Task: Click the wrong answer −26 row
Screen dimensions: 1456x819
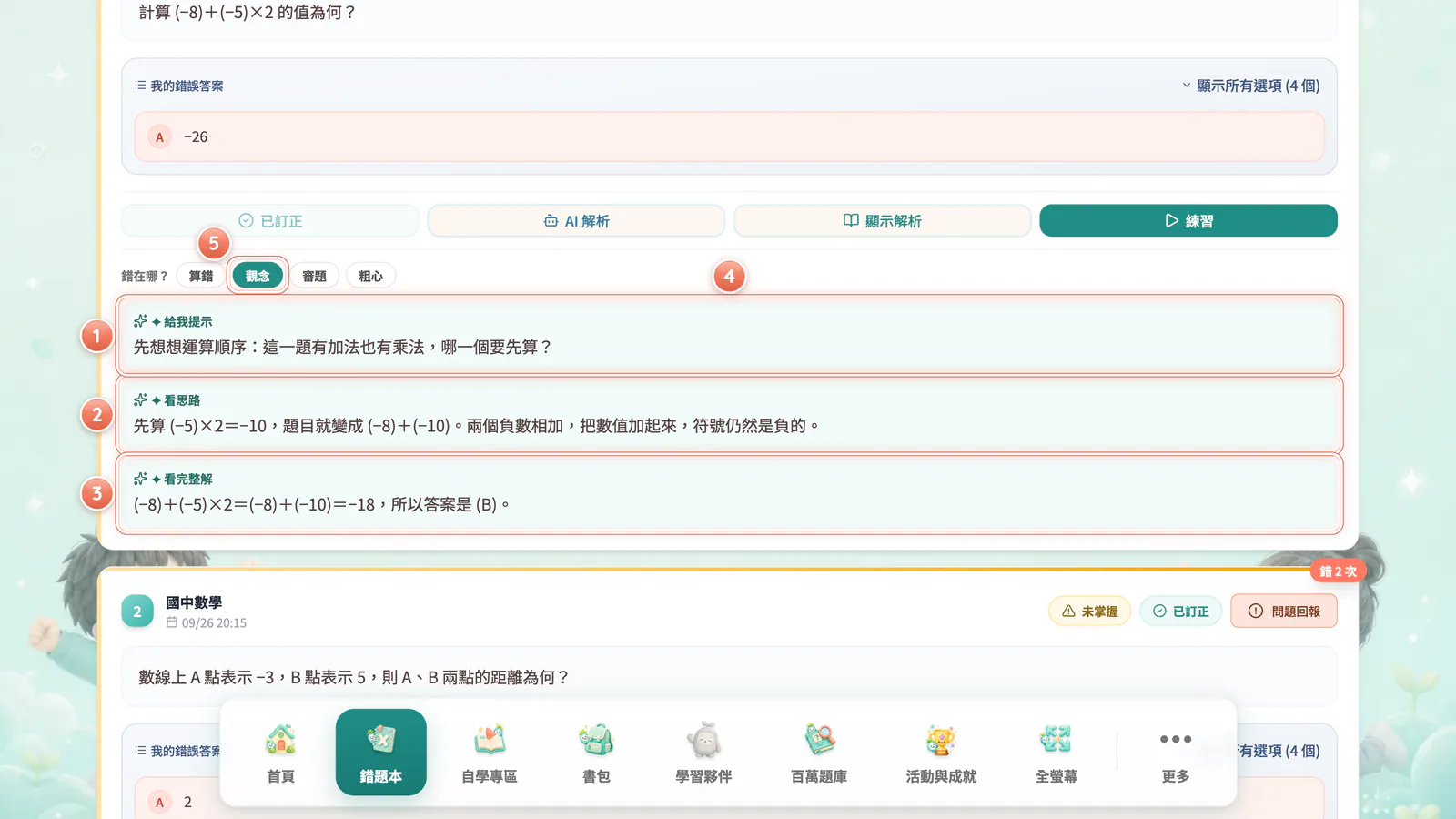Action: 729,136
